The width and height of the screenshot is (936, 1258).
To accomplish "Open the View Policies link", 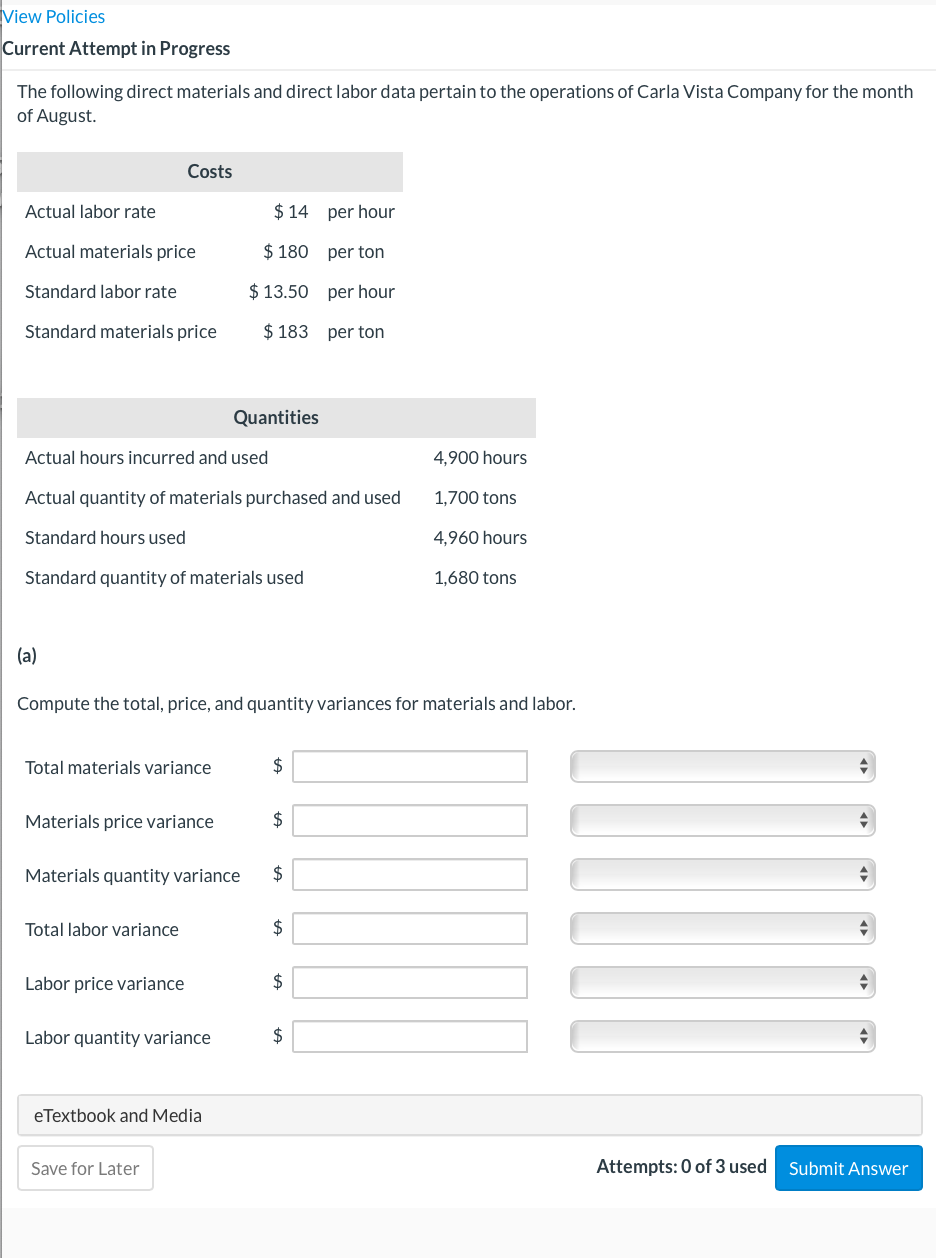I will (x=53, y=16).
